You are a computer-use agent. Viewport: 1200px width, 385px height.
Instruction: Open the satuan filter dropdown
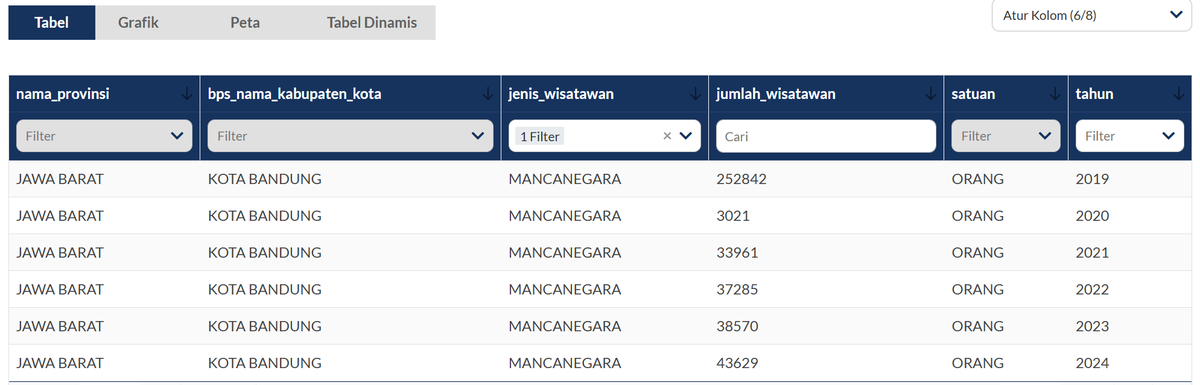click(x=1005, y=136)
